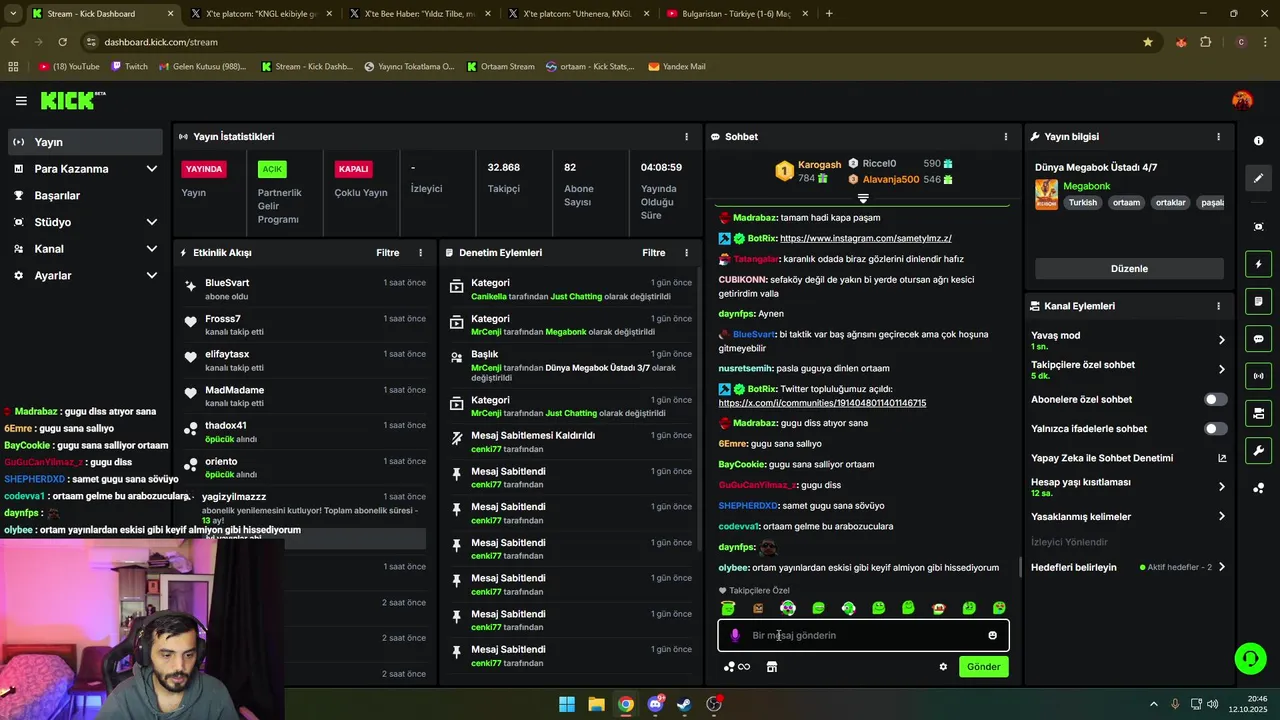This screenshot has width=1280, height=720.
Task: Open Yavaş mod settings chevron
Action: point(1221,340)
